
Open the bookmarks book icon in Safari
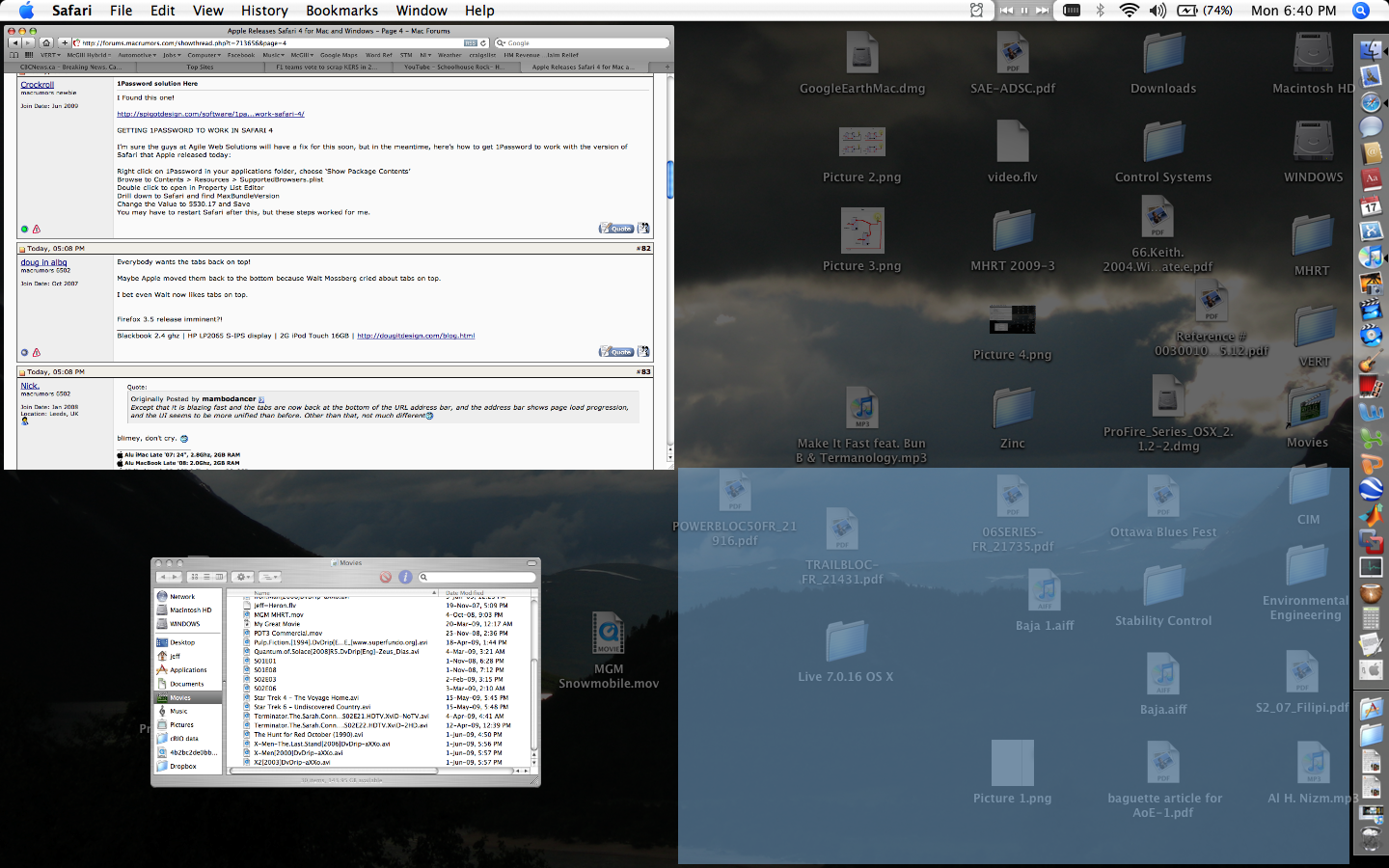[x=14, y=55]
